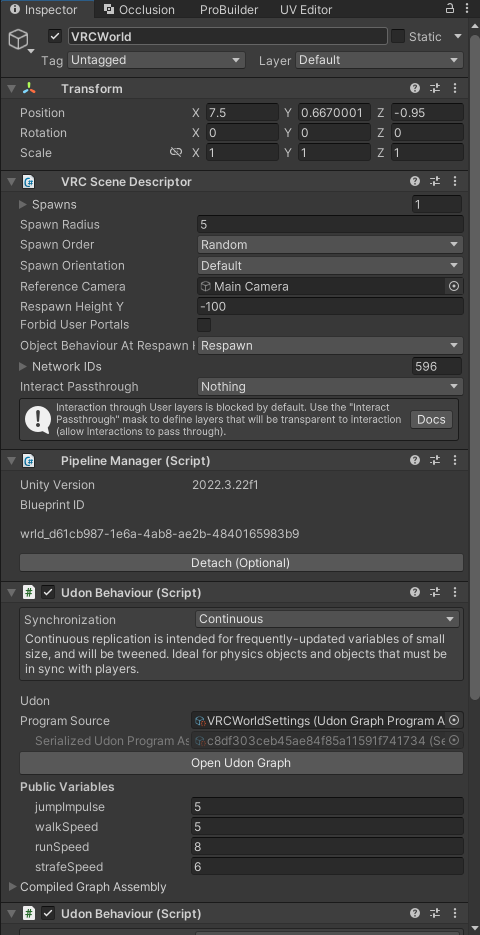This screenshot has height=935, width=480.
Task: Open VRC Scene Descriptor three-dot menu
Action: point(455,181)
